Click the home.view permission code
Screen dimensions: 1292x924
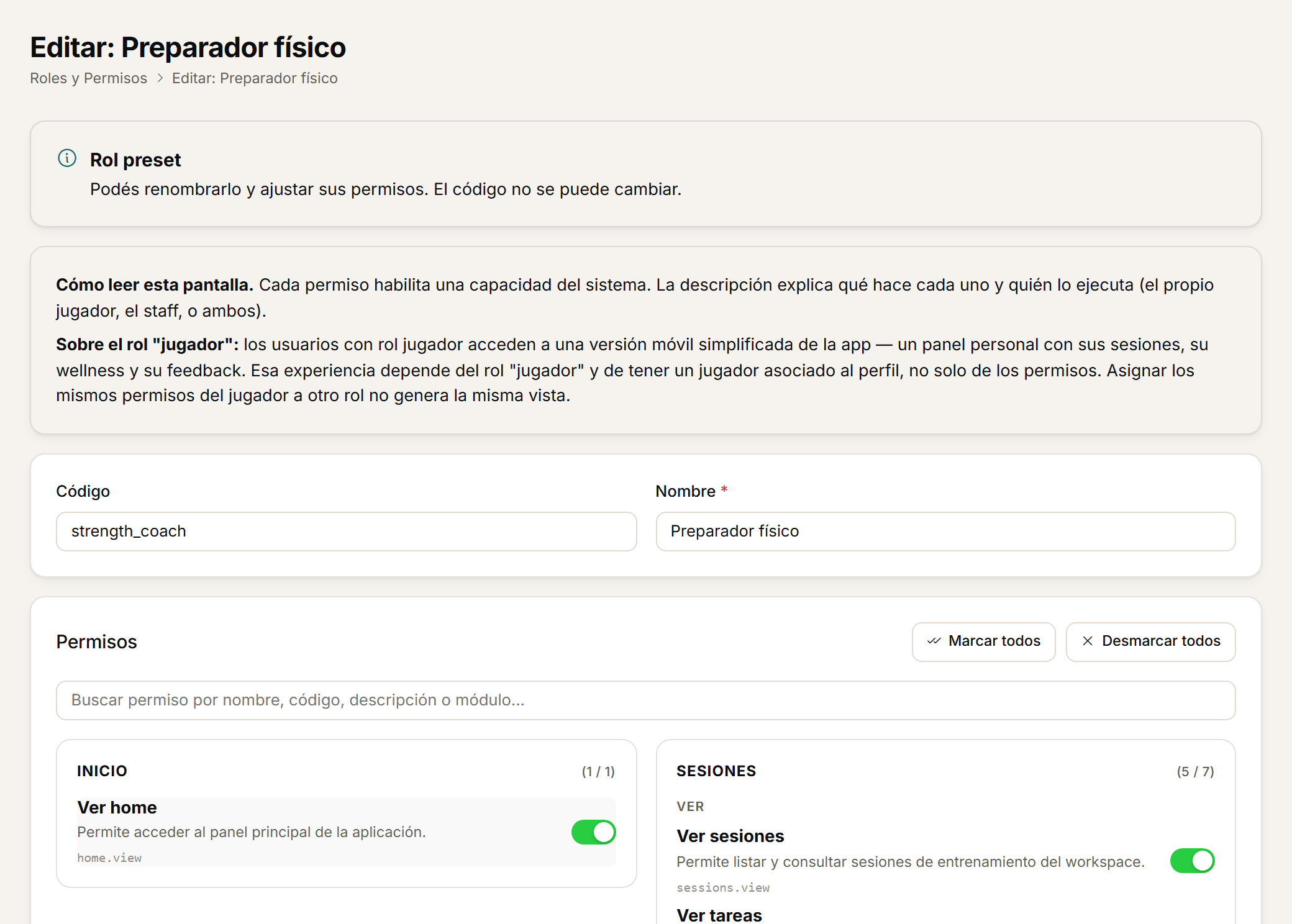(109, 858)
